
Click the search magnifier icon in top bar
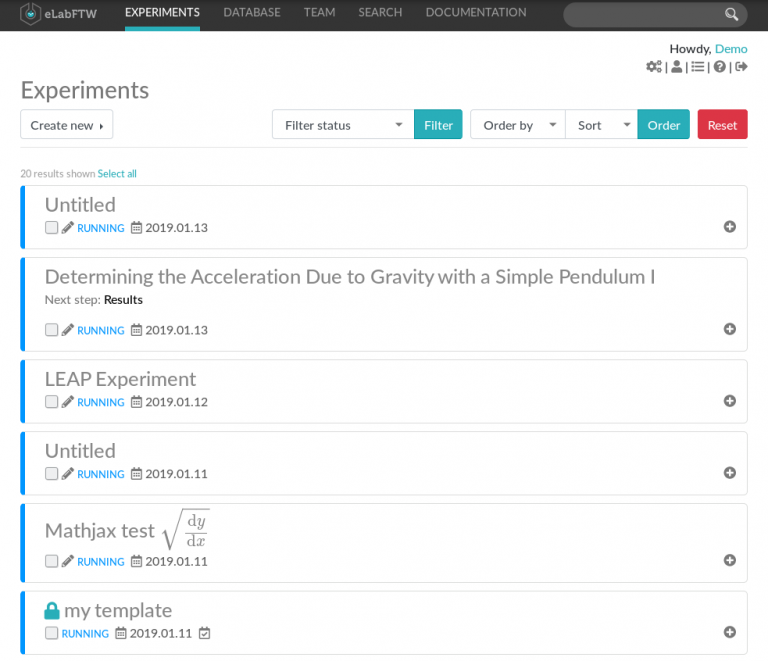click(732, 14)
